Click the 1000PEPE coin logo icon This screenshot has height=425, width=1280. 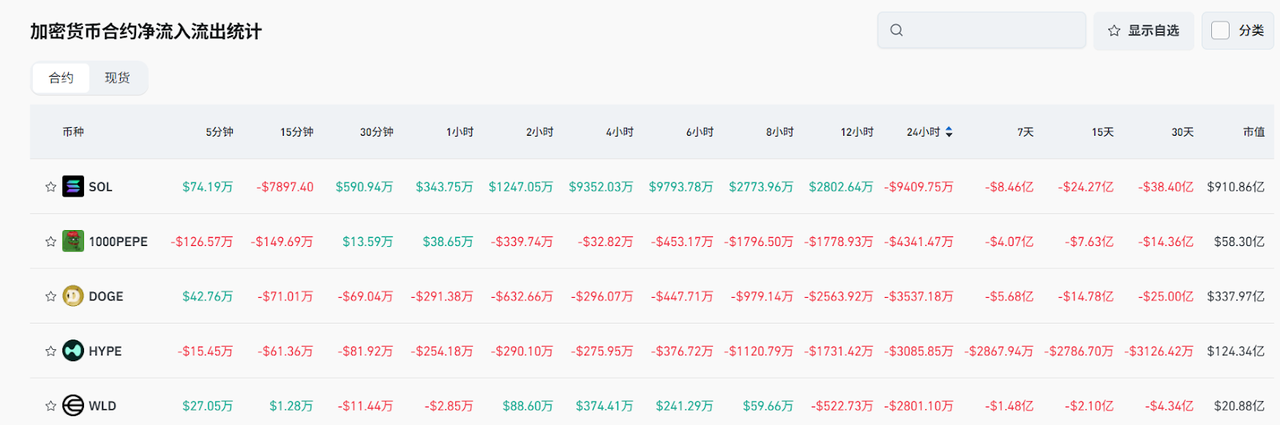pos(73,241)
